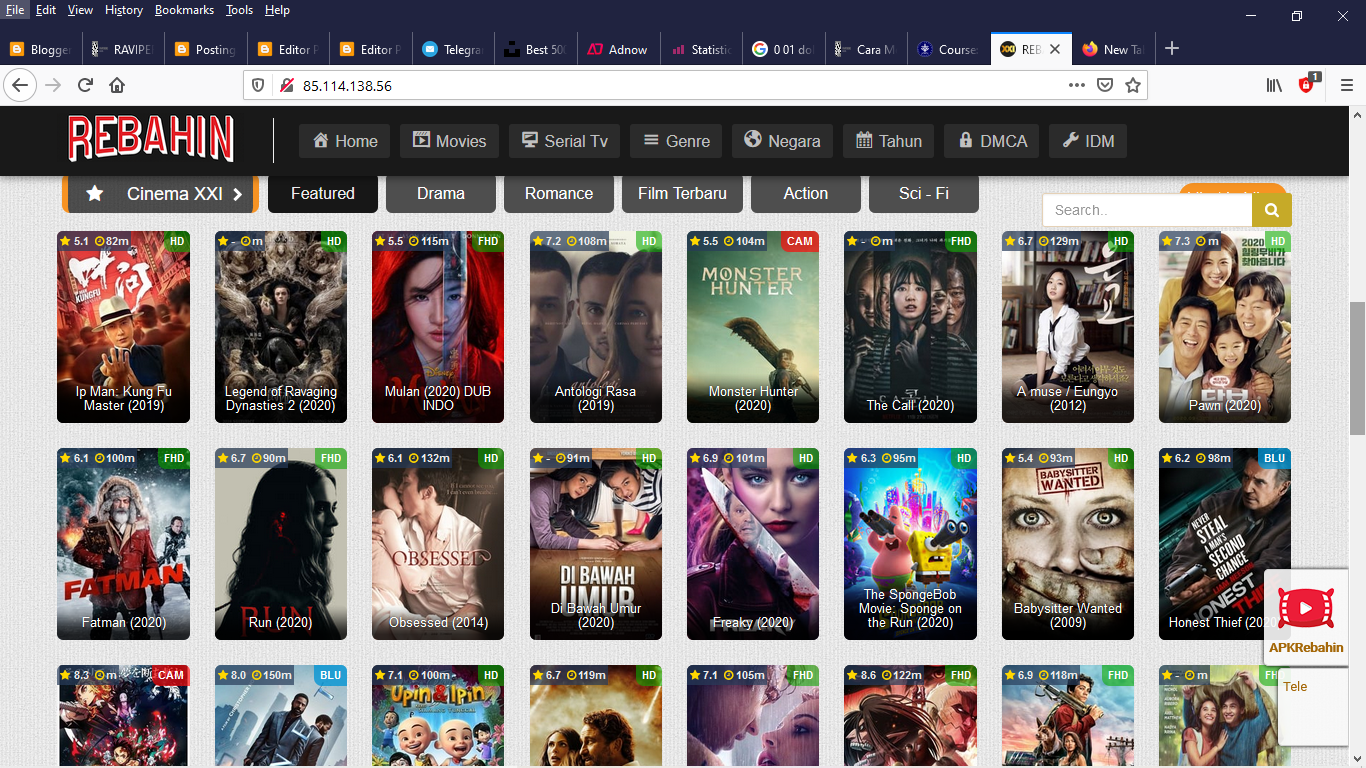Go to the browser home page icon
Image resolution: width=1366 pixels, height=768 pixels.
coord(117,85)
